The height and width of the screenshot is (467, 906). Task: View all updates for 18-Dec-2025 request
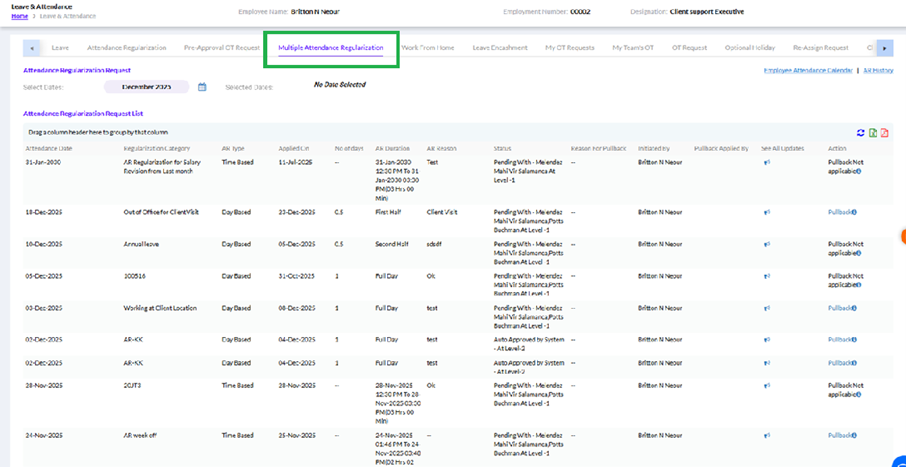click(767, 212)
